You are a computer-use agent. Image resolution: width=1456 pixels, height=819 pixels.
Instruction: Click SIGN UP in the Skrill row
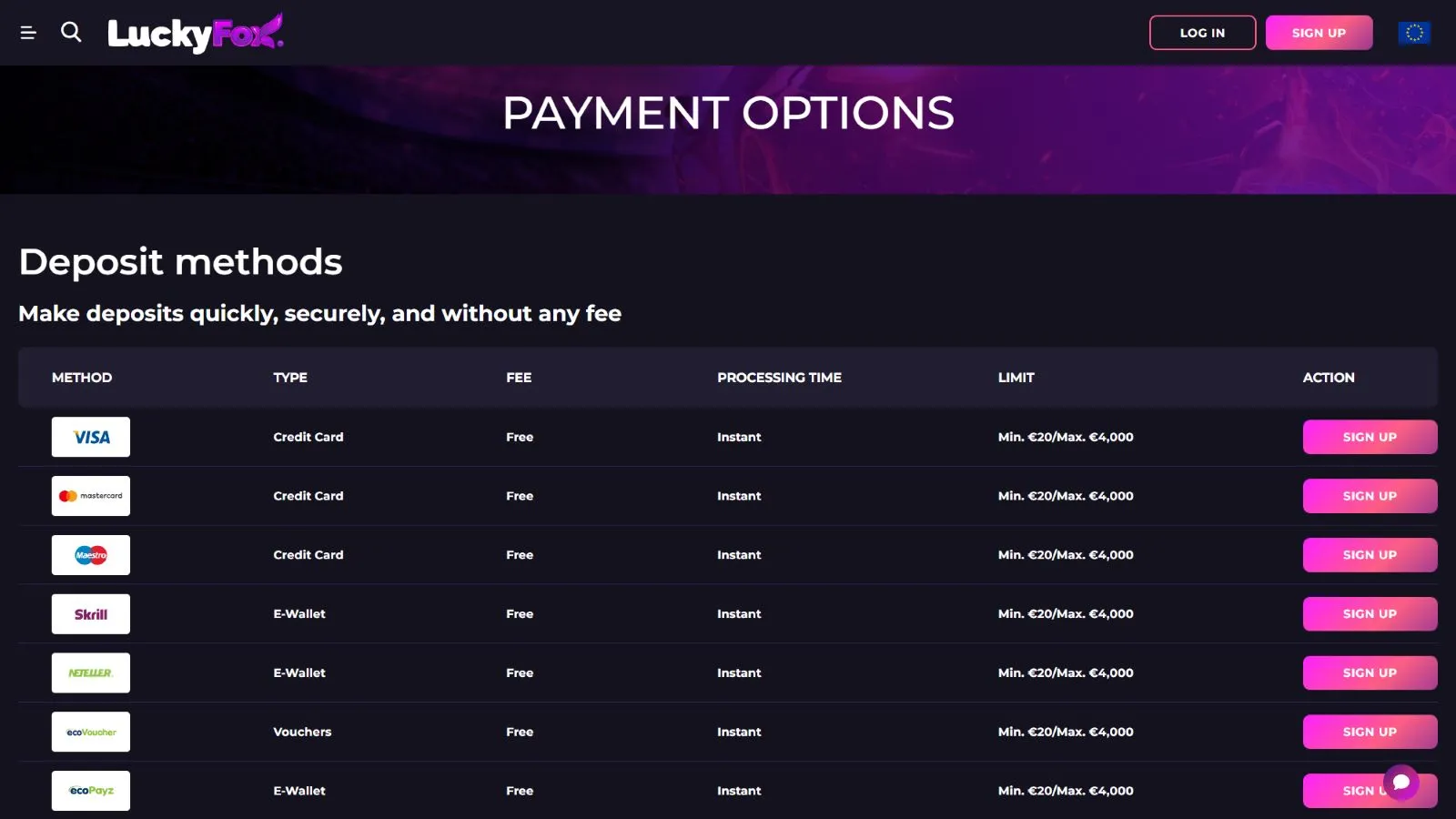click(x=1370, y=614)
